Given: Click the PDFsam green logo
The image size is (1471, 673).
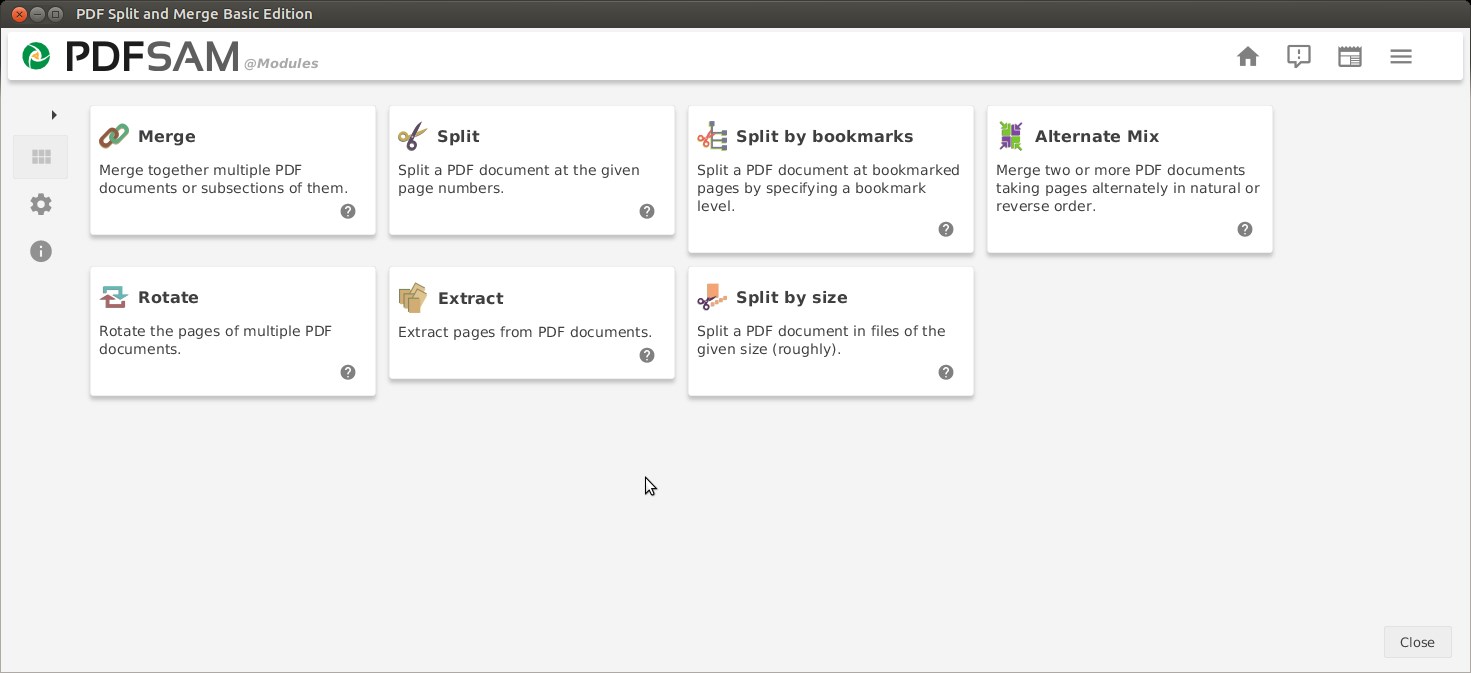Looking at the screenshot, I should point(37,56).
